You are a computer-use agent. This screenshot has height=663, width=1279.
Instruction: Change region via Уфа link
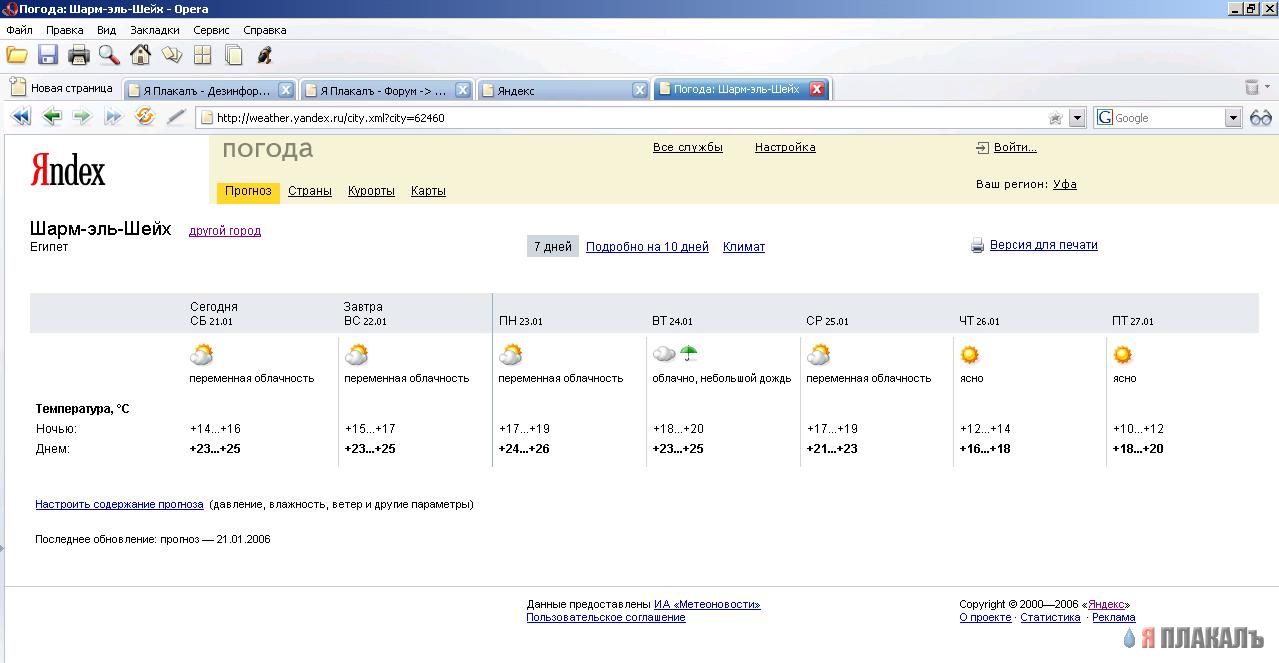point(1065,184)
